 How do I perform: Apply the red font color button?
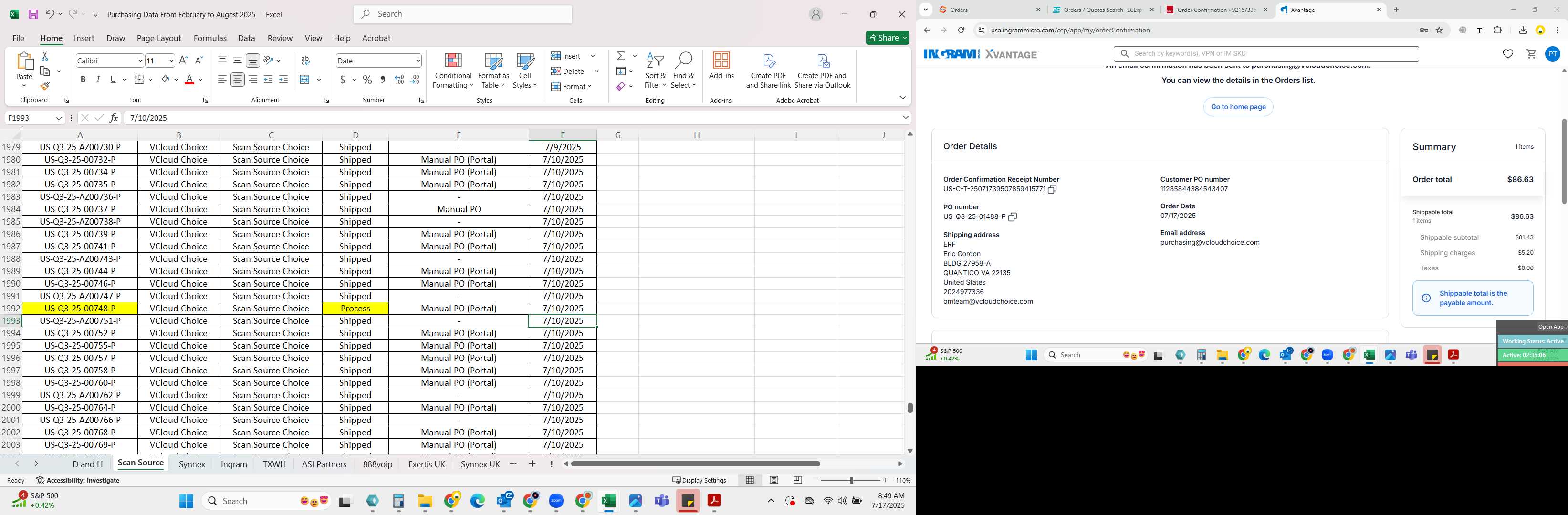[x=189, y=80]
